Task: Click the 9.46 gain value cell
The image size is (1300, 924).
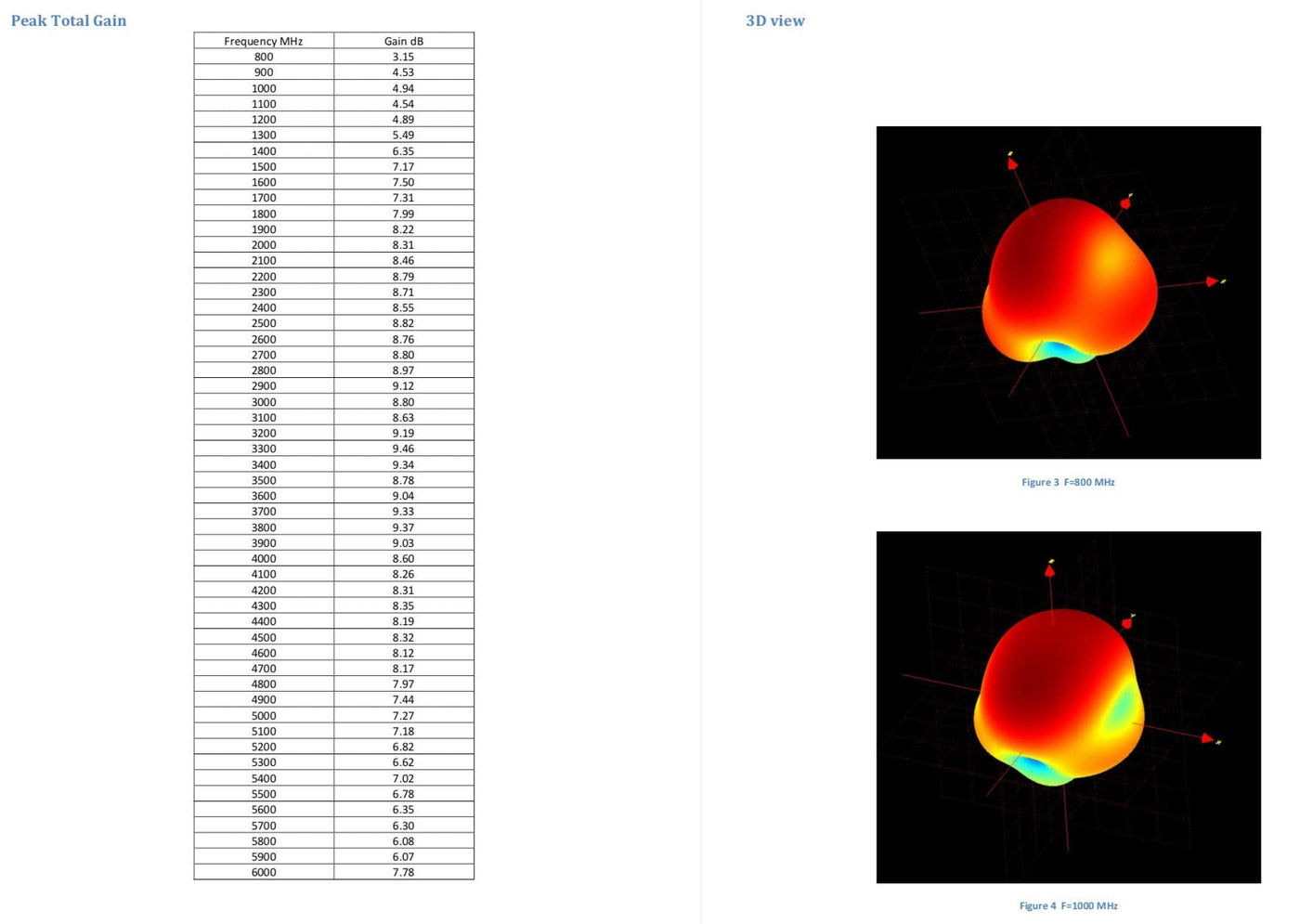Action: click(404, 449)
